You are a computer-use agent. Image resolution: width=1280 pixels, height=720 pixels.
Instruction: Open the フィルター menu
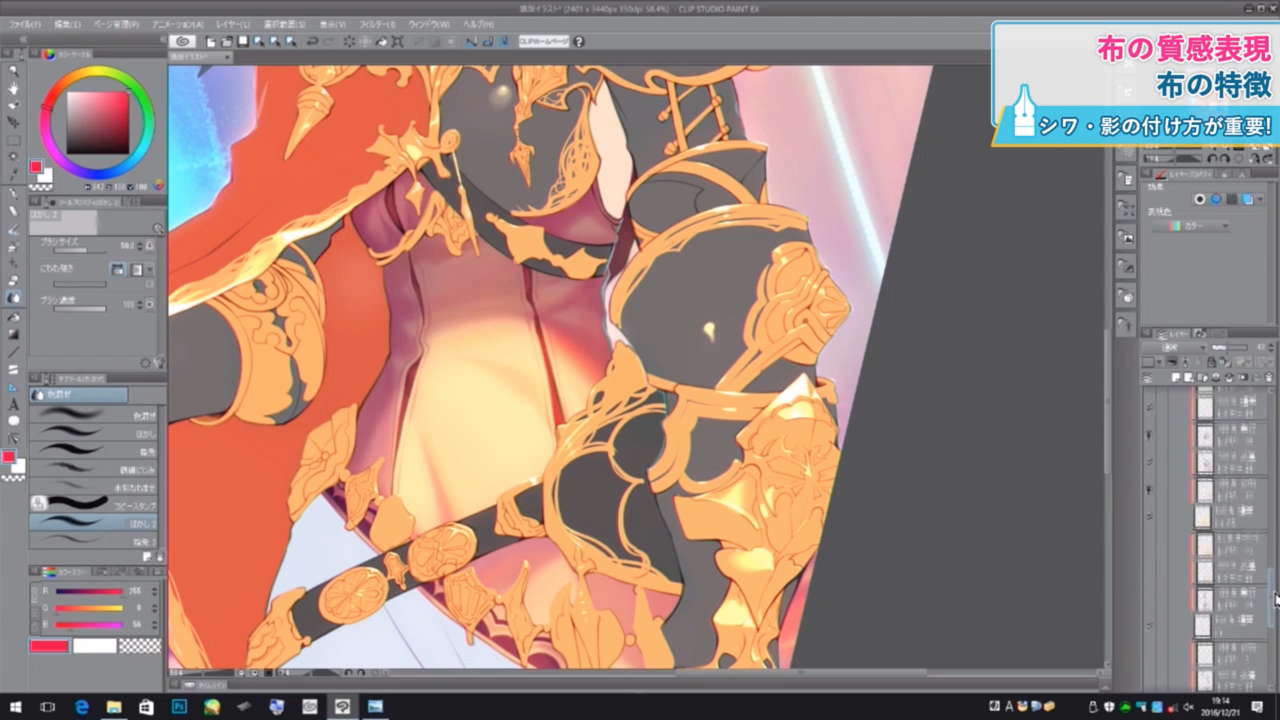tap(377, 23)
